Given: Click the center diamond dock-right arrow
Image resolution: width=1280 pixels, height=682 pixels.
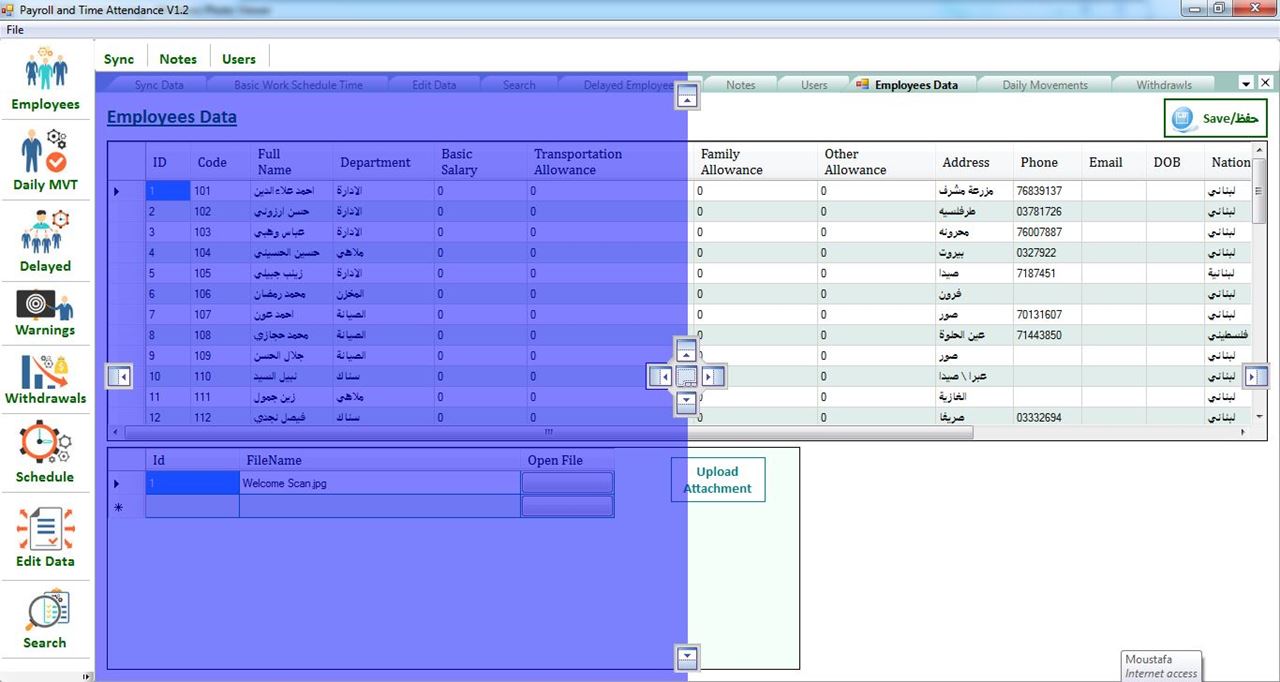Looking at the screenshot, I should [711, 377].
